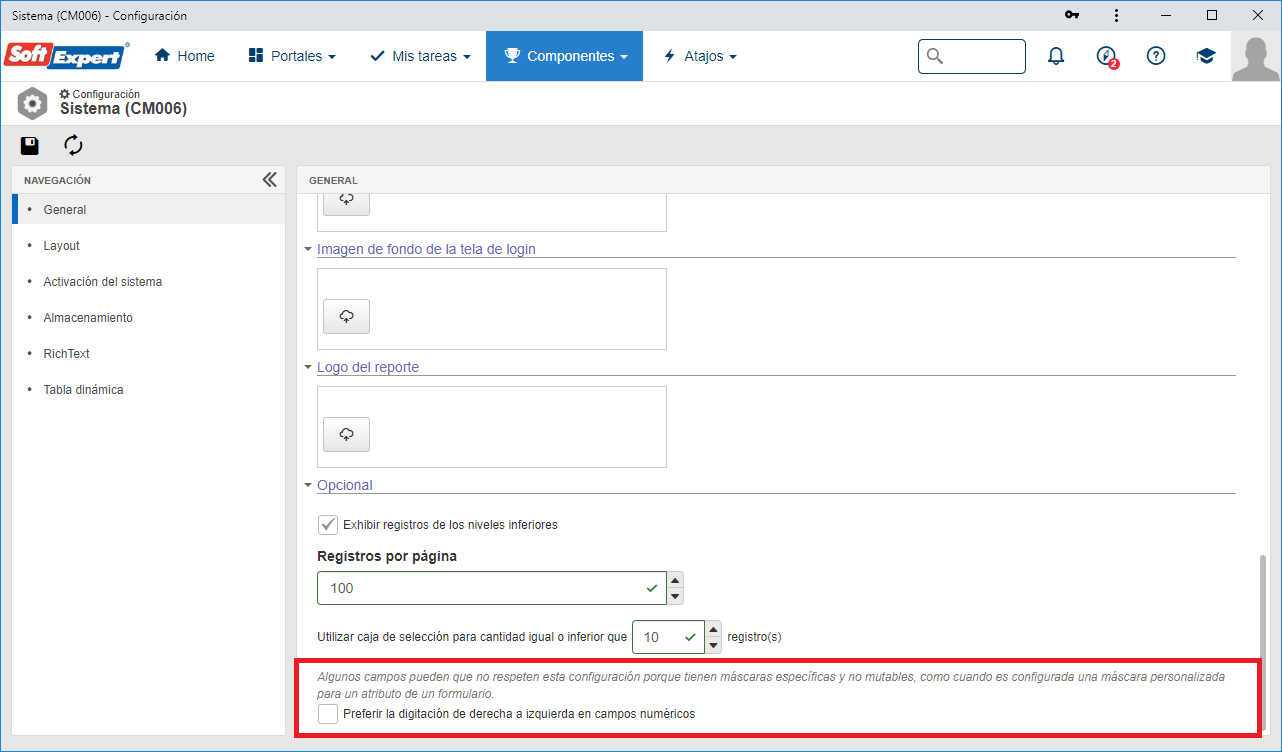This screenshot has height=752, width=1282.
Task: Click upload cloud icon for login background image
Action: (x=346, y=316)
